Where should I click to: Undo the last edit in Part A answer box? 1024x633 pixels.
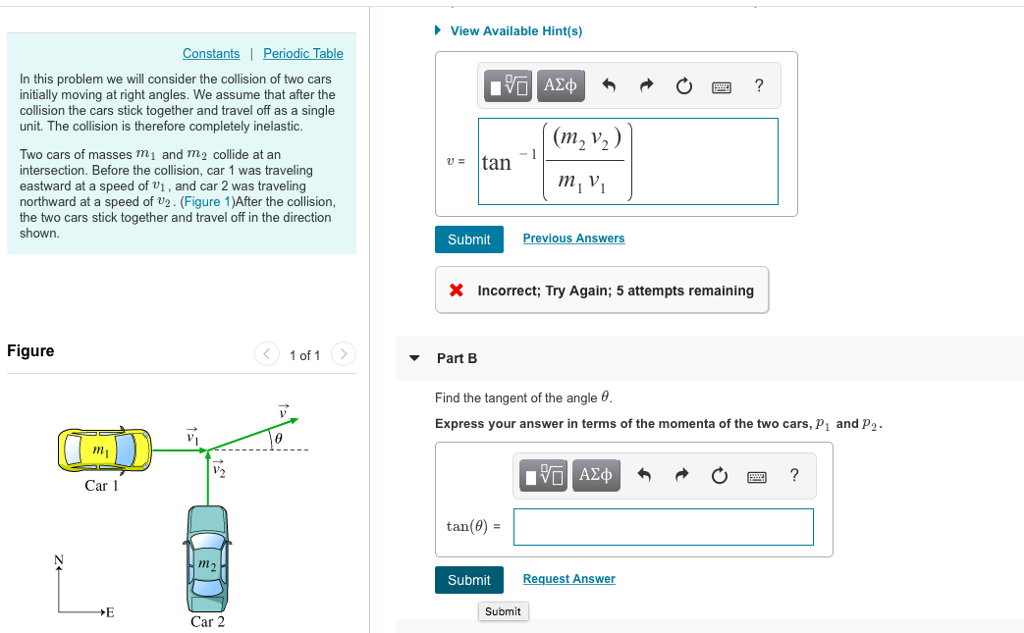click(x=608, y=85)
